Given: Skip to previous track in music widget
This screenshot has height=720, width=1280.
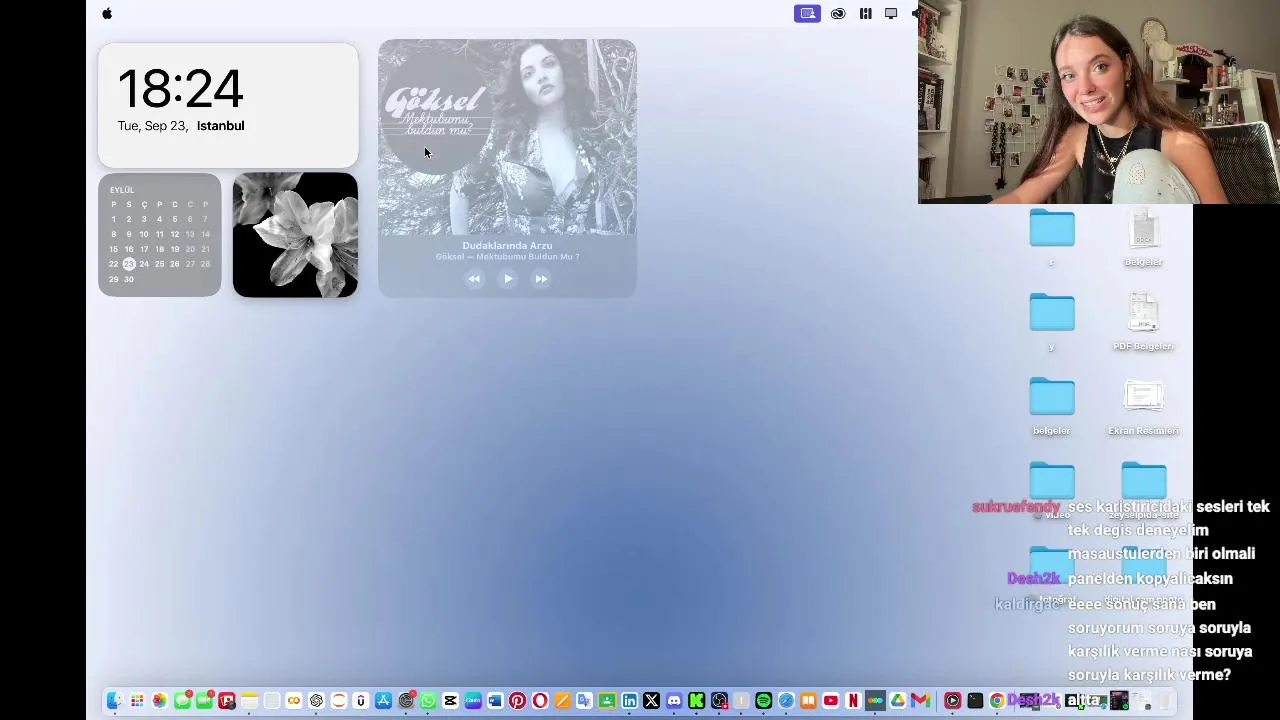Looking at the screenshot, I should (x=474, y=279).
